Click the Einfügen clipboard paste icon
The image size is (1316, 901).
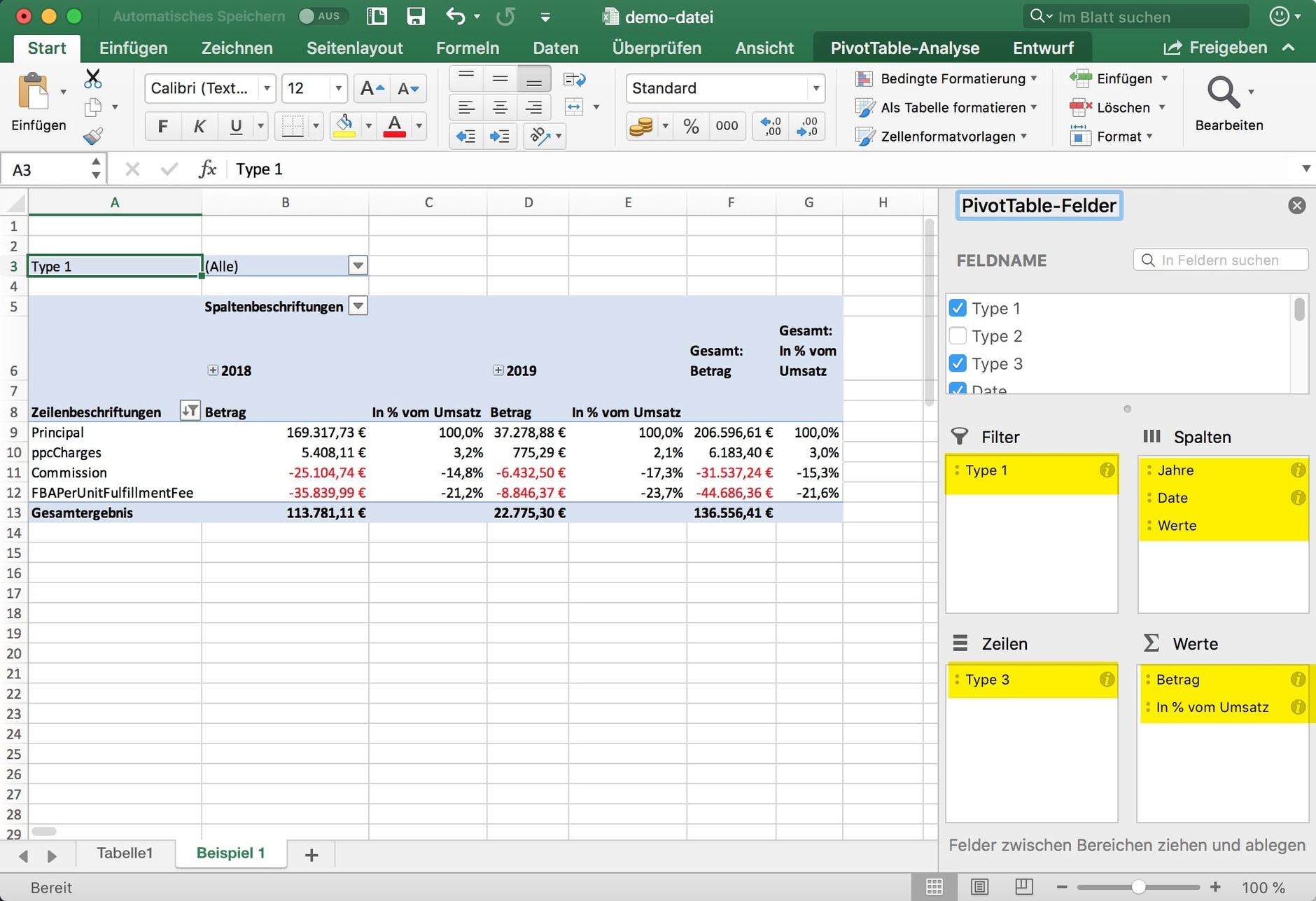33,92
